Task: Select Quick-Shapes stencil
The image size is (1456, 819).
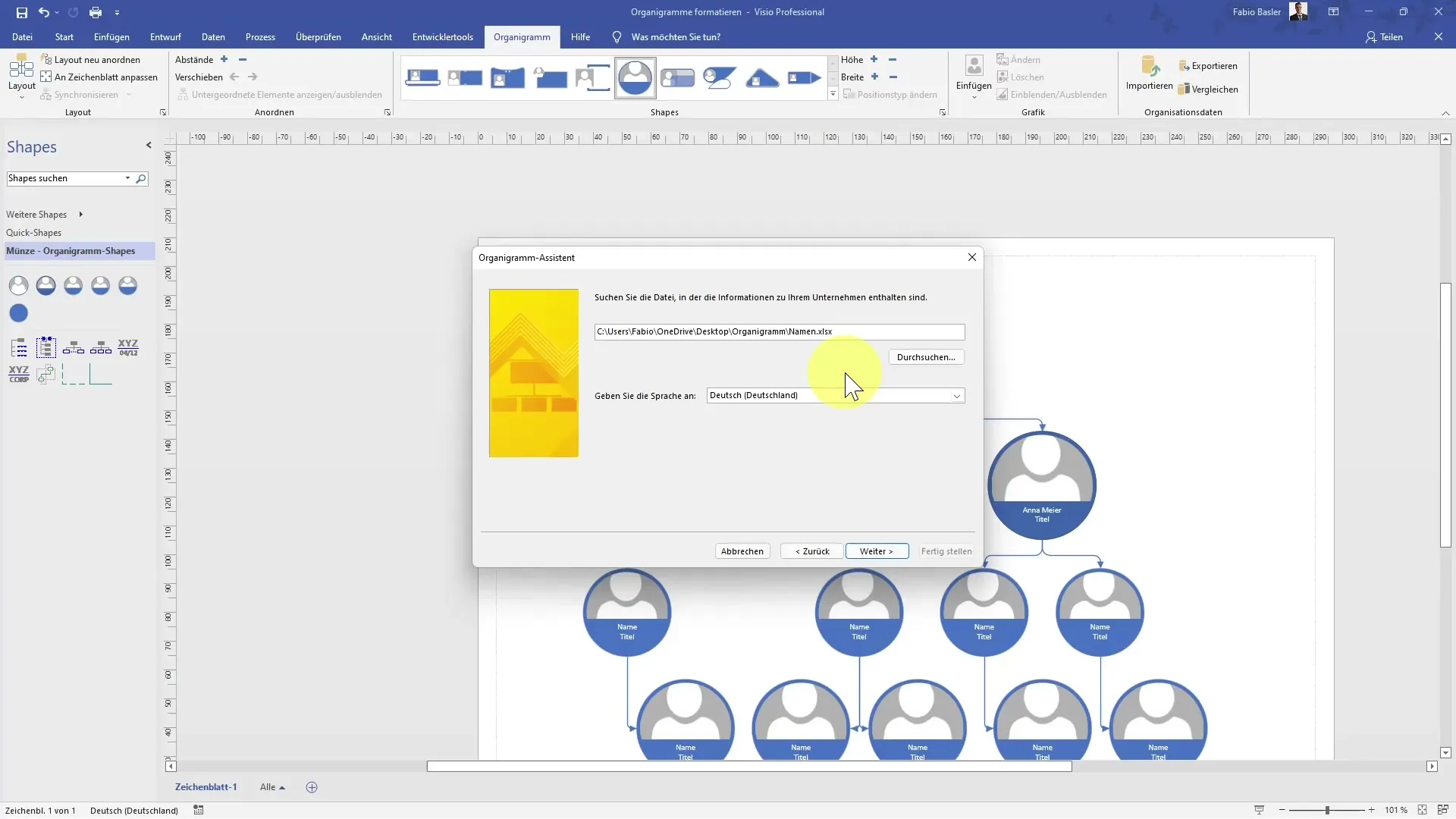Action: 34,233
